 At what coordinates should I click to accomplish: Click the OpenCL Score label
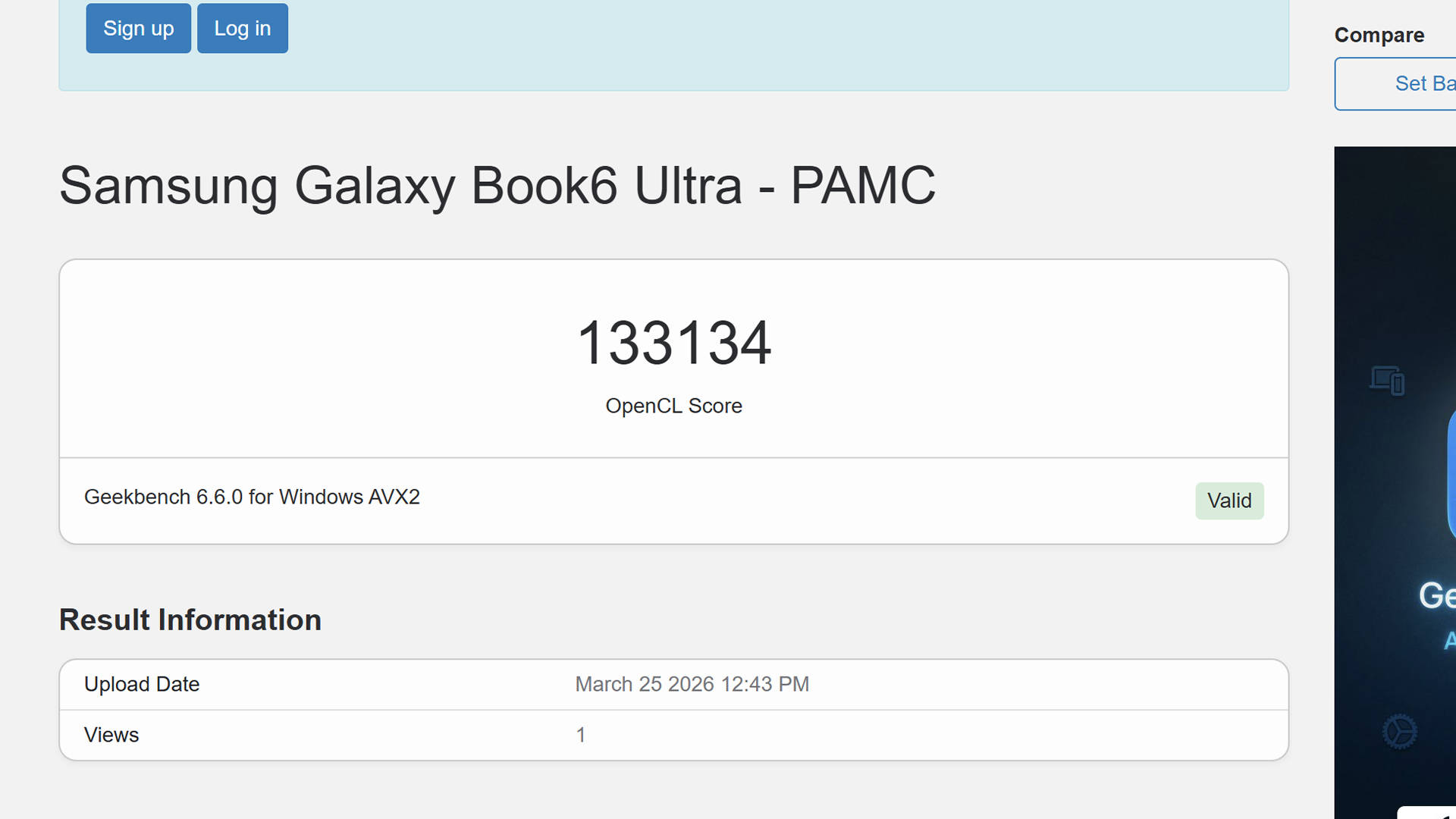673,406
